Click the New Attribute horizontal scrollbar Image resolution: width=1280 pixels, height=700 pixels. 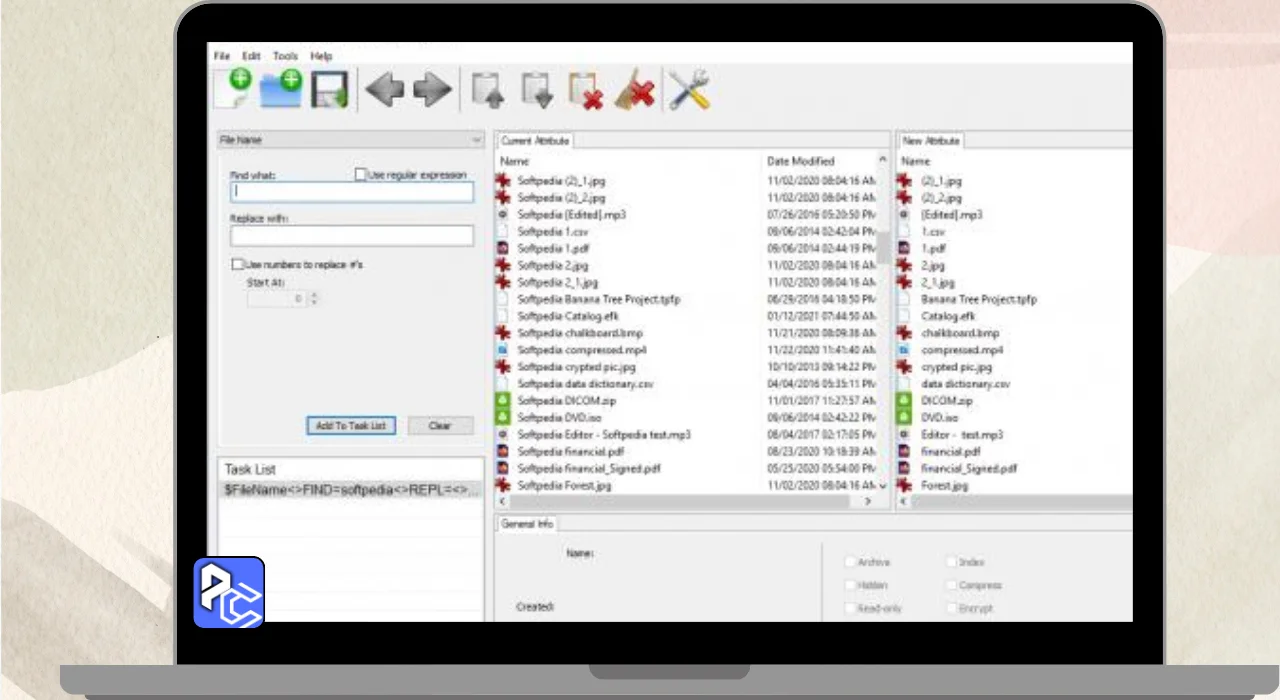point(1015,501)
